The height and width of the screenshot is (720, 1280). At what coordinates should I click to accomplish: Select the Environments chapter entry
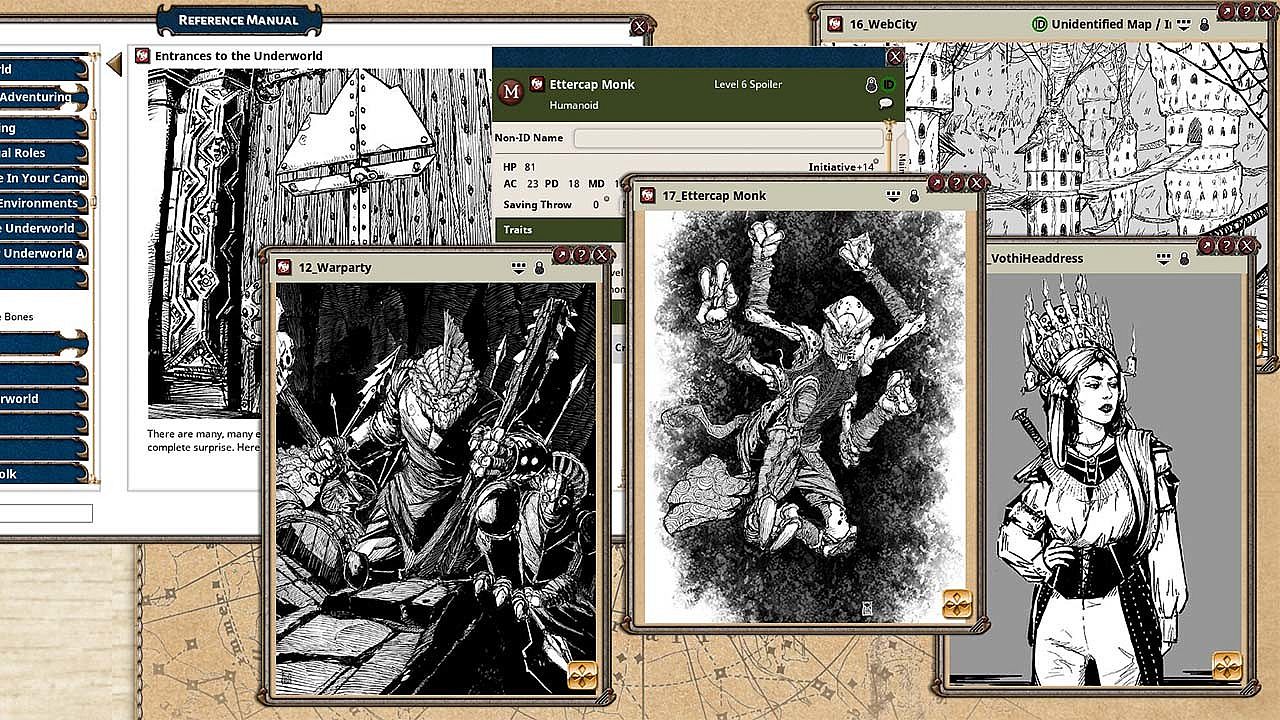(x=42, y=203)
